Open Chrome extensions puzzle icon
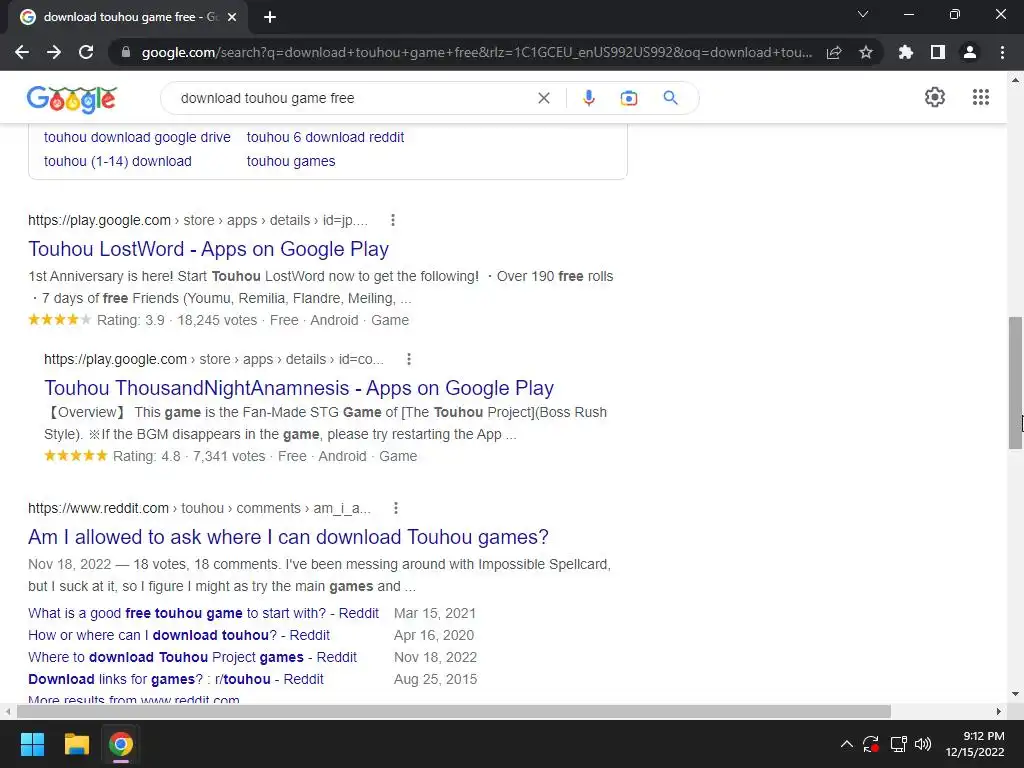 906,52
